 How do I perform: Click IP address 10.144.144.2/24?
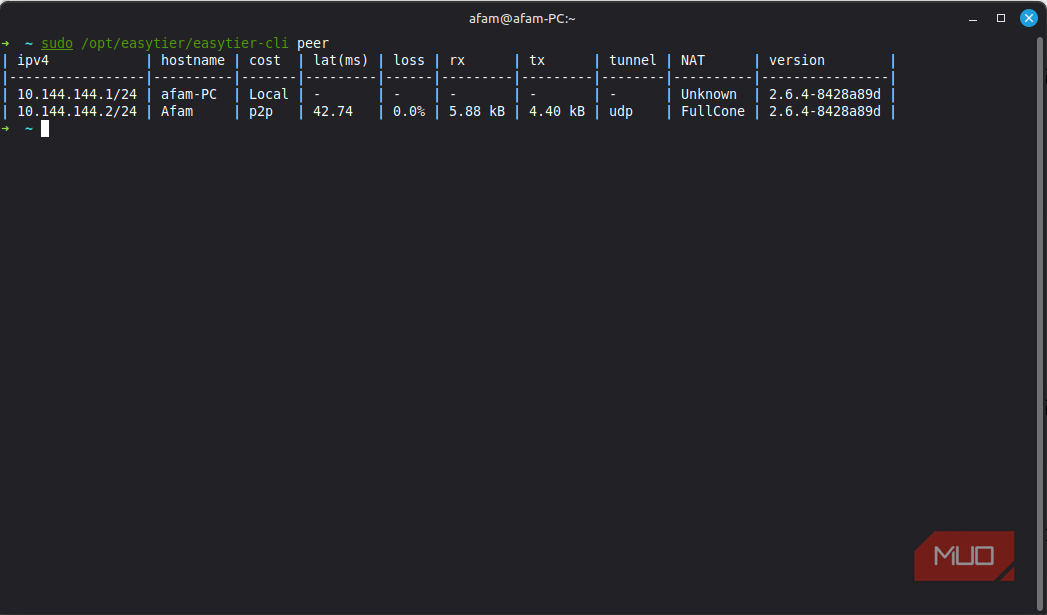77,112
